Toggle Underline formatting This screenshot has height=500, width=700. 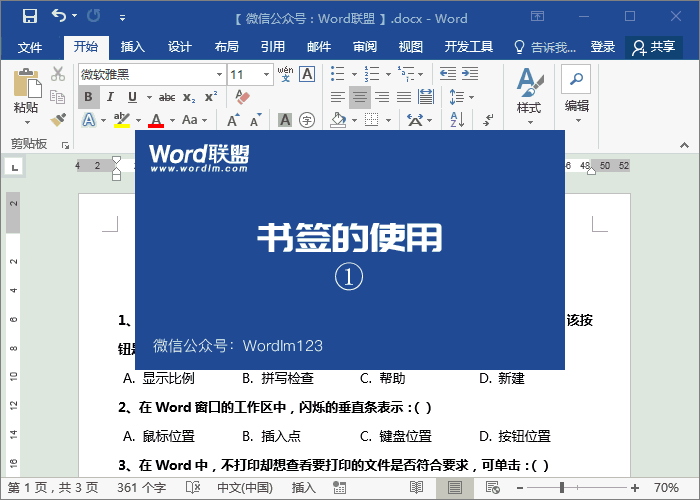click(x=132, y=97)
